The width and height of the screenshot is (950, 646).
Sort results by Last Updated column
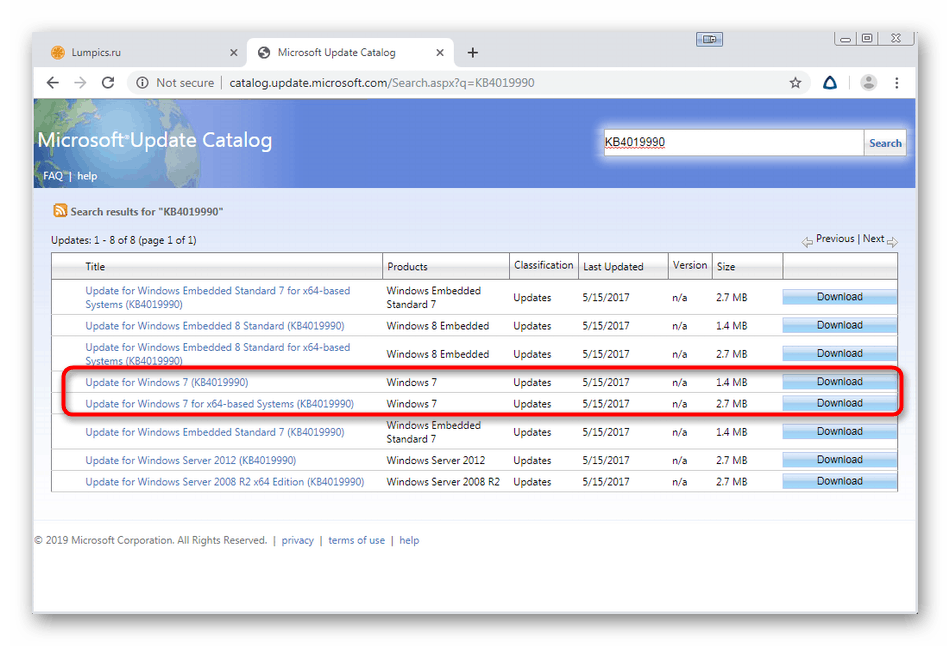[x=613, y=267]
